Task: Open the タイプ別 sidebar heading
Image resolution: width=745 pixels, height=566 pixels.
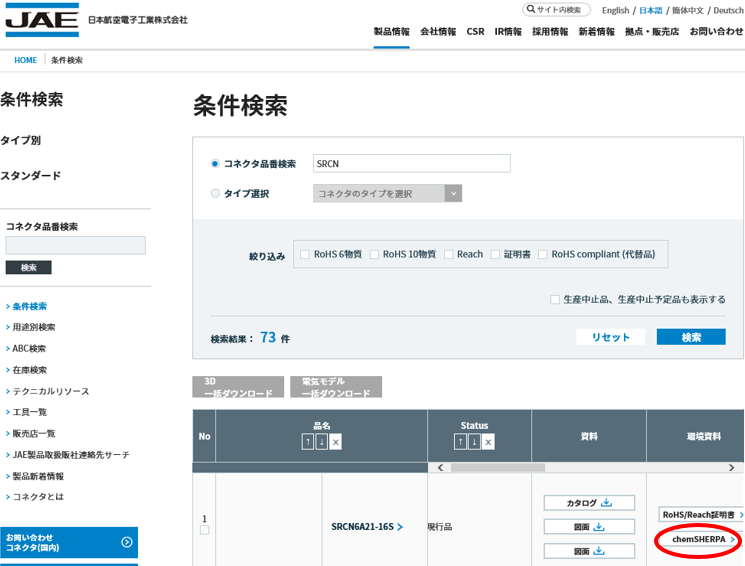Action: click(x=20, y=141)
